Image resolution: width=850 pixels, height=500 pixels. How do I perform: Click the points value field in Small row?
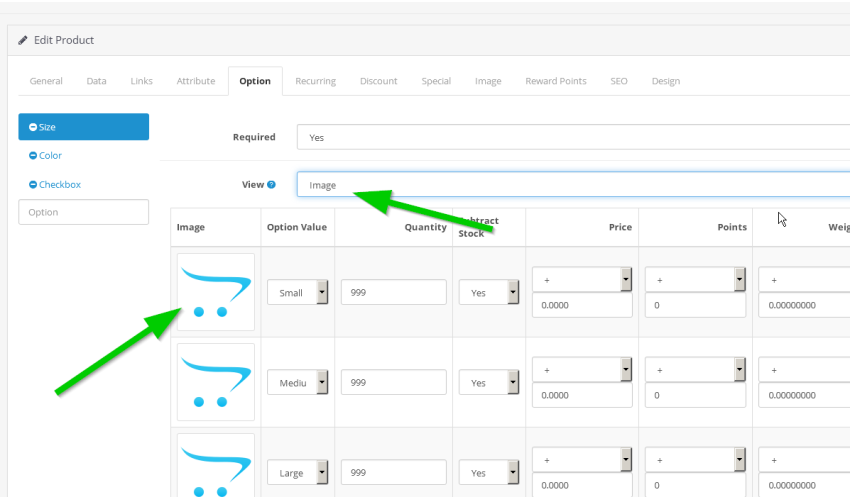(696, 305)
